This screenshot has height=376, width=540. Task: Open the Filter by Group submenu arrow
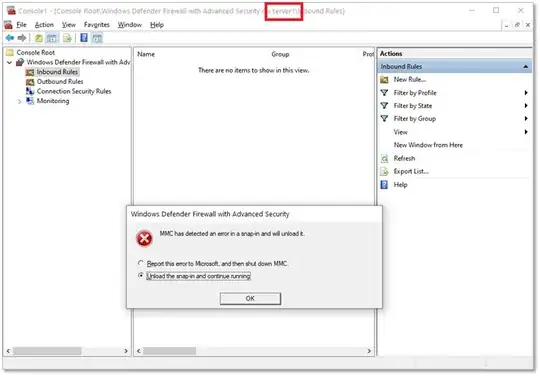click(526, 118)
